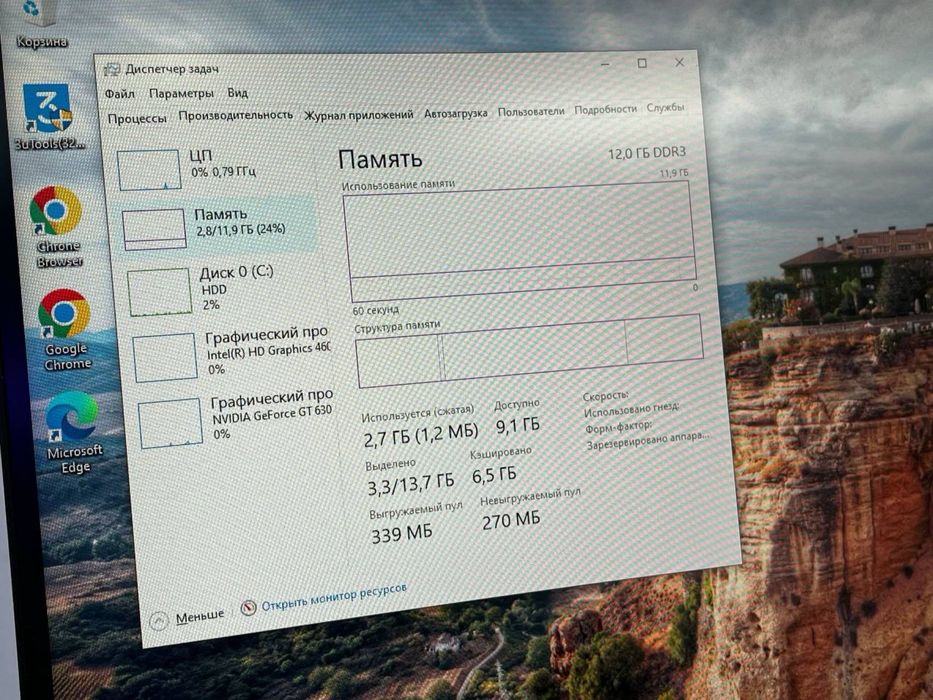Click the Использование памяти usage graph
Screen dimensions: 933x700
521,242
